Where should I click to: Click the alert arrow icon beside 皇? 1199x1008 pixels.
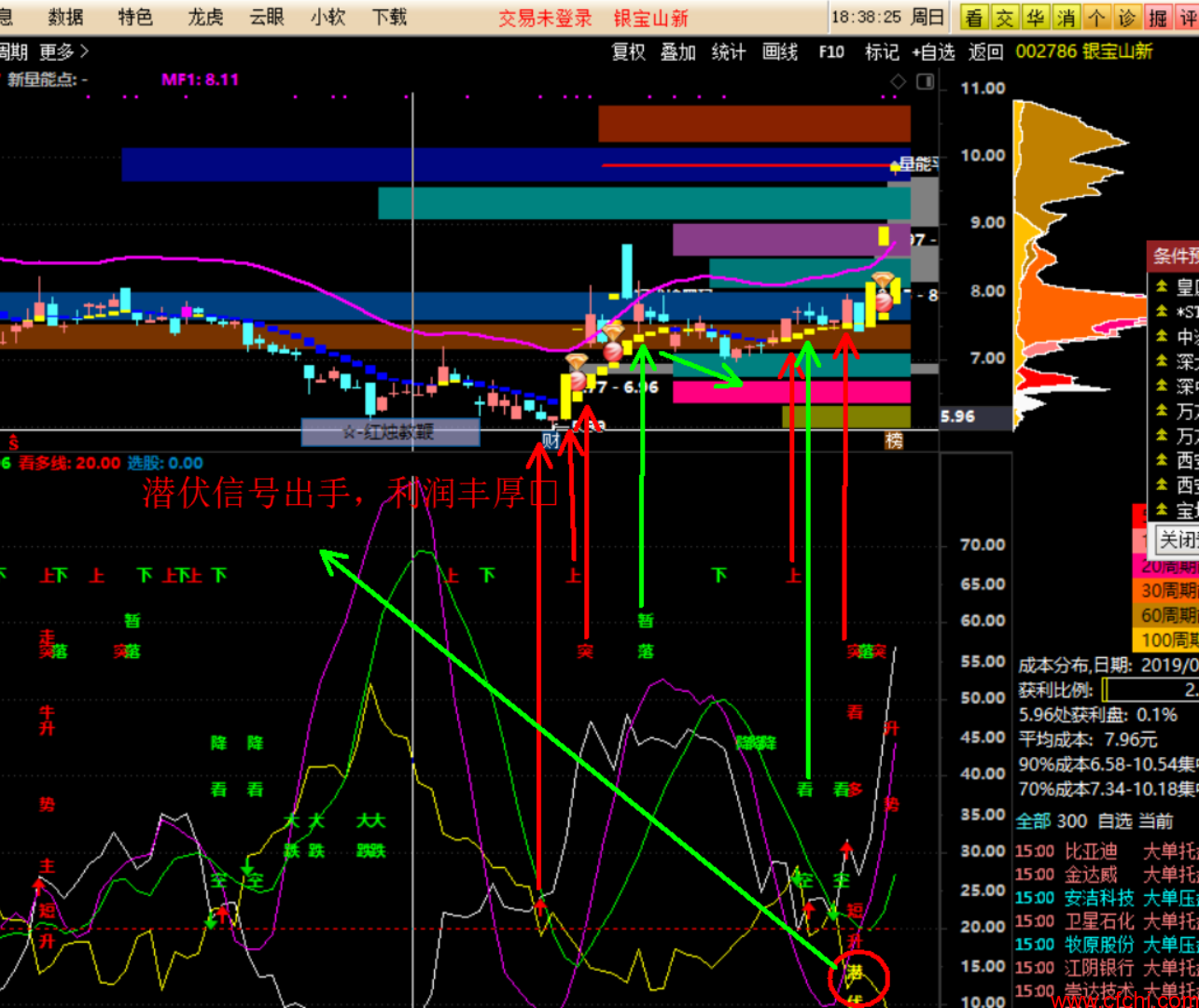pos(1162,287)
